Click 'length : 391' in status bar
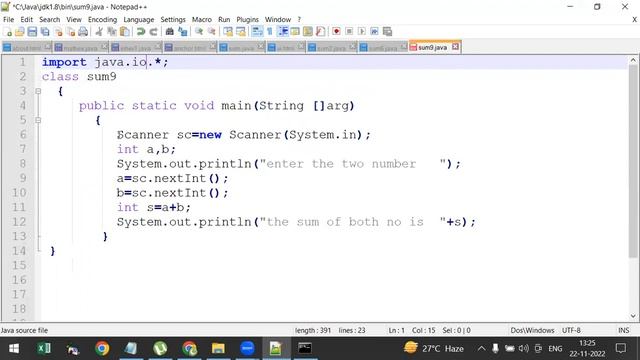The height and width of the screenshot is (360, 640). [x=313, y=330]
